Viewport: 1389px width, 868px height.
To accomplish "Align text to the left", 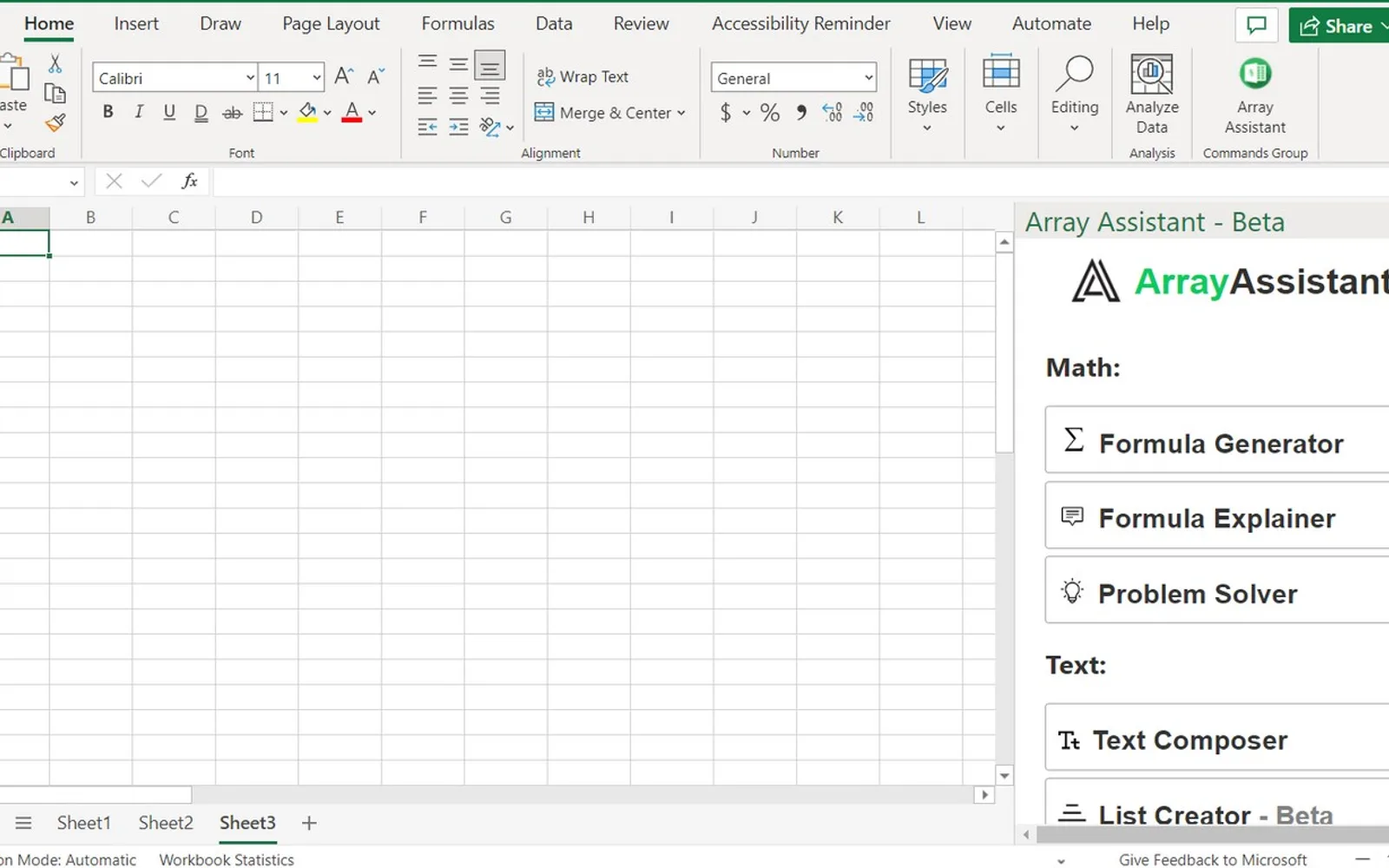I will [x=427, y=95].
